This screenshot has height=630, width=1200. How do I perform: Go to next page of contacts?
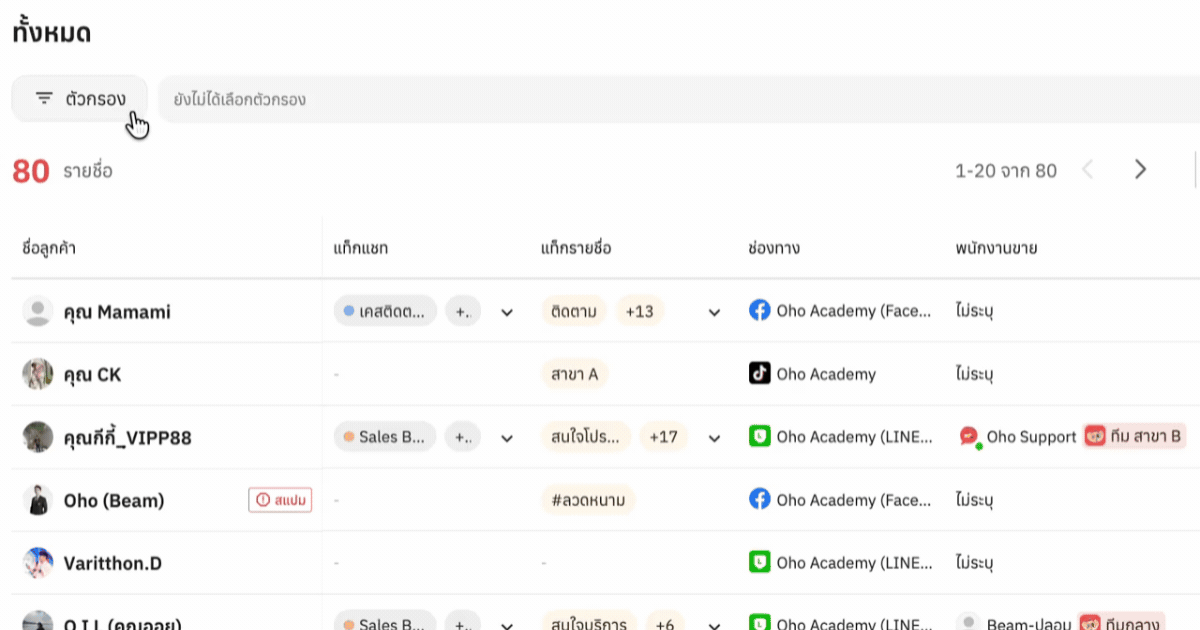coord(1140,170)
